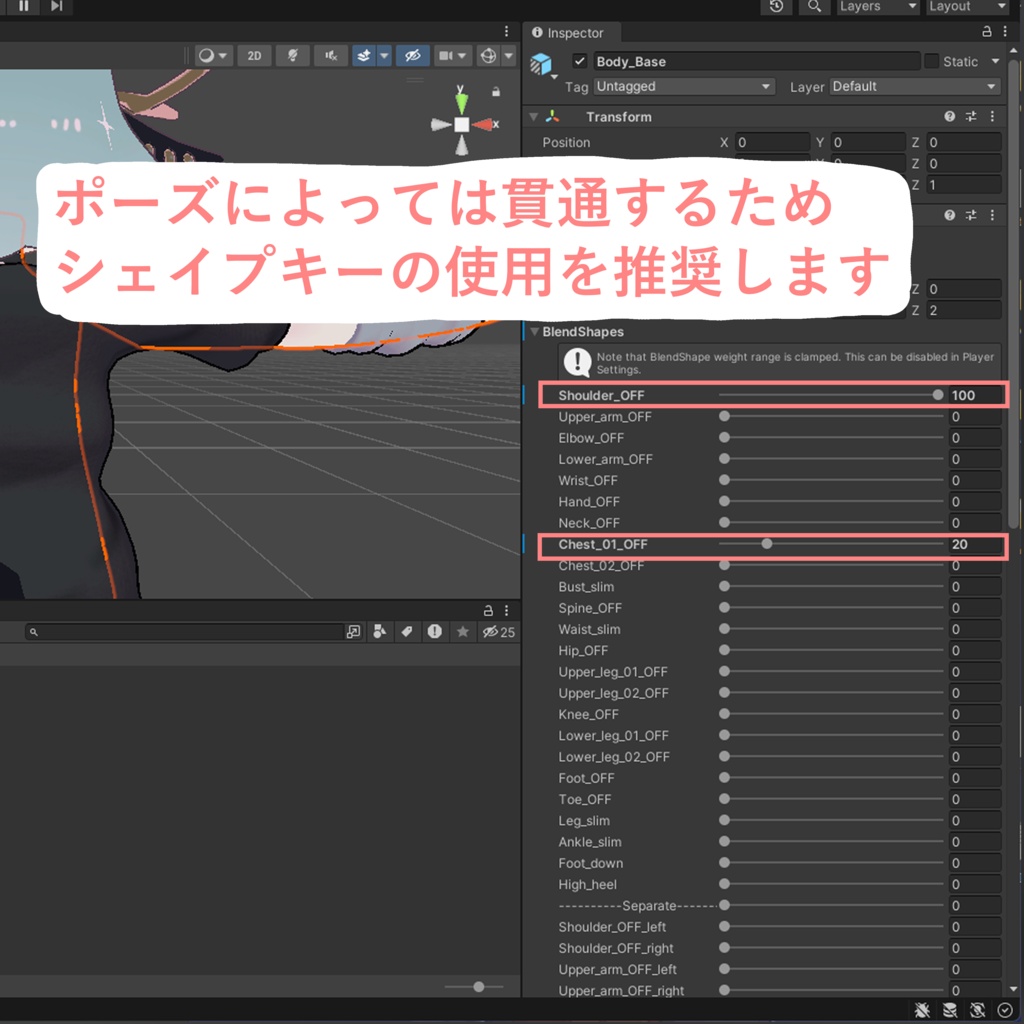The image size is (1024, 1024).
Task: Click the favorite star icon
Action: (462, 632)
